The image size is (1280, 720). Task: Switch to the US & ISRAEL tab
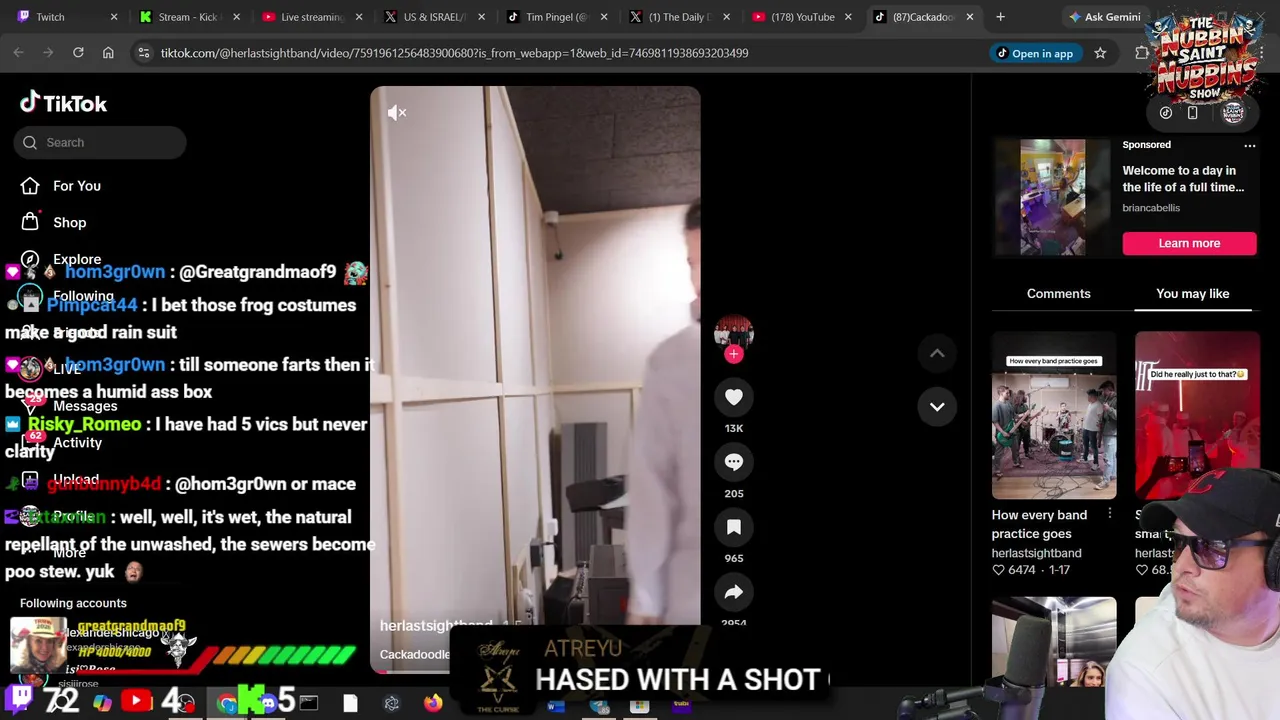tap(435, 17)
